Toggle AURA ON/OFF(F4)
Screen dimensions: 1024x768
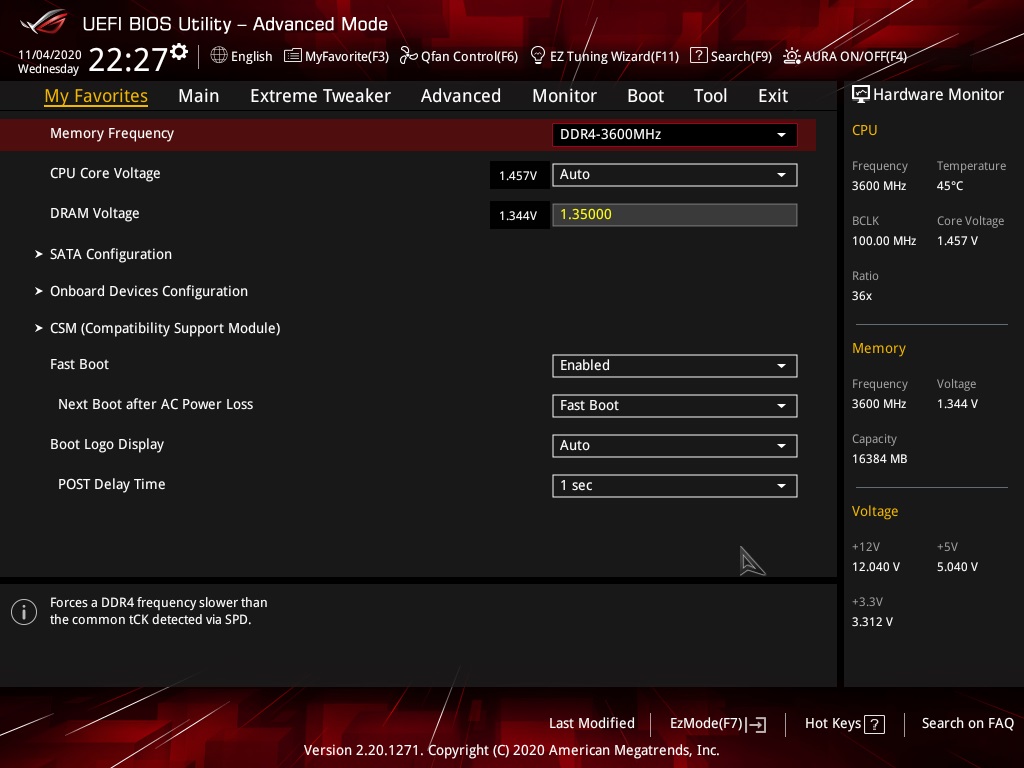point(845,56)
